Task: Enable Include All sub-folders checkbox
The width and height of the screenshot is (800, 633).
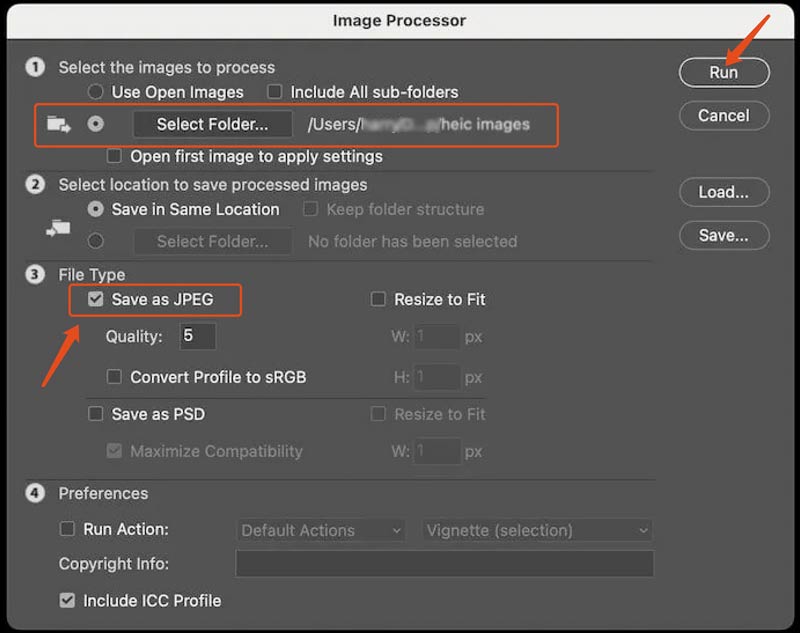Action: click(275, 92)
